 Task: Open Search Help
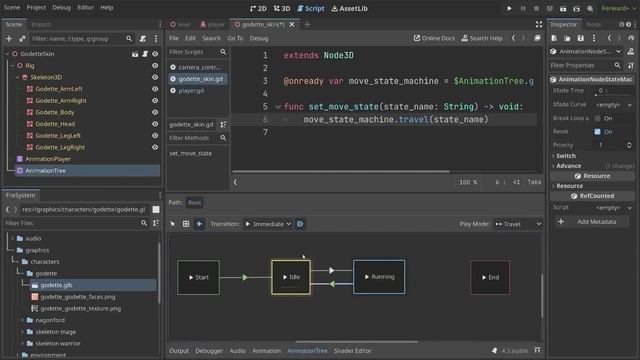(482, 38)
